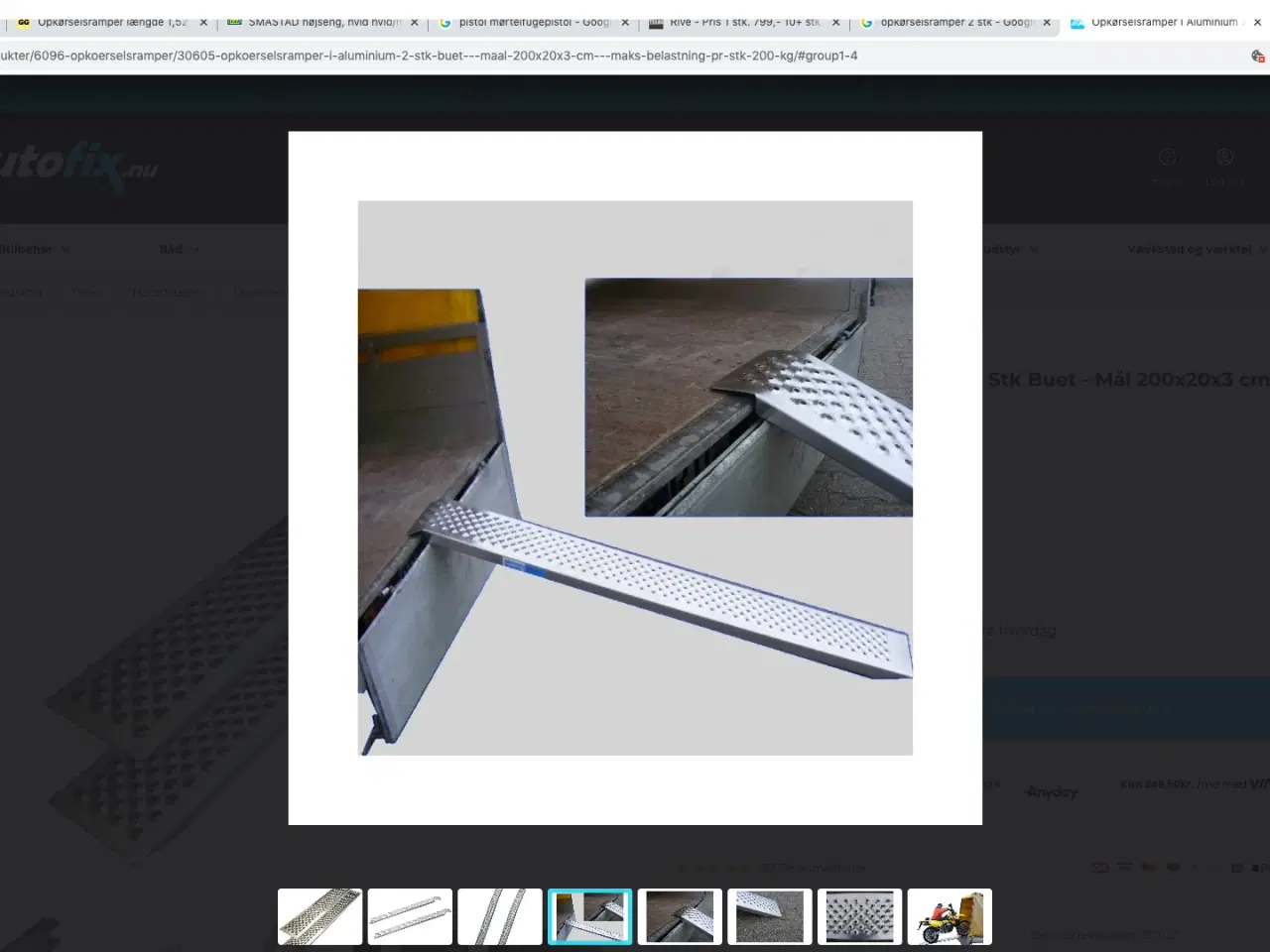Switch to the Opkørselsramper længde 1,52 tab
Viewport: 1270px width, 952px height.
click(109, 22)
